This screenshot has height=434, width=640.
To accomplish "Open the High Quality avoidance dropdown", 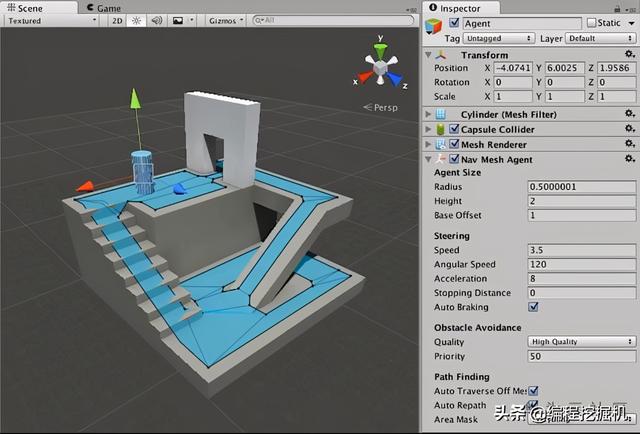I will [x=582, y=341].
